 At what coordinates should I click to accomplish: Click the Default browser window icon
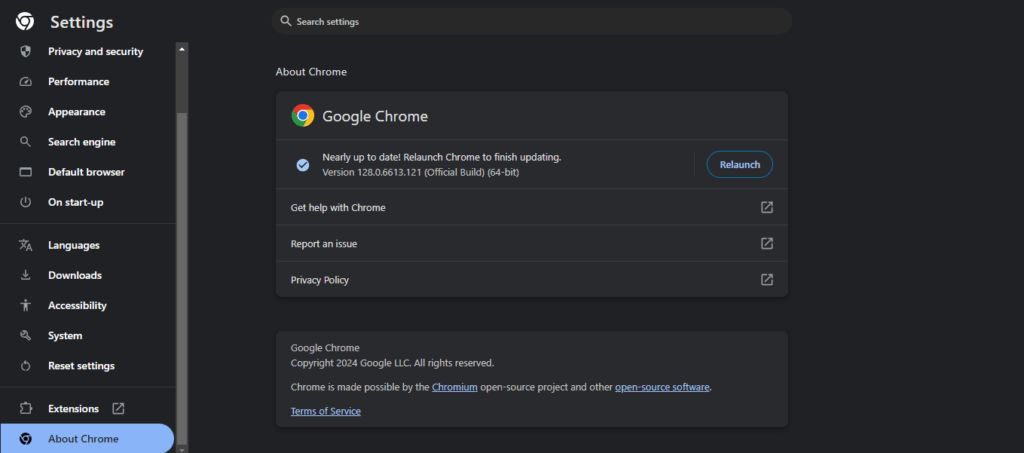pyautogui.click(x=25, y=172)
